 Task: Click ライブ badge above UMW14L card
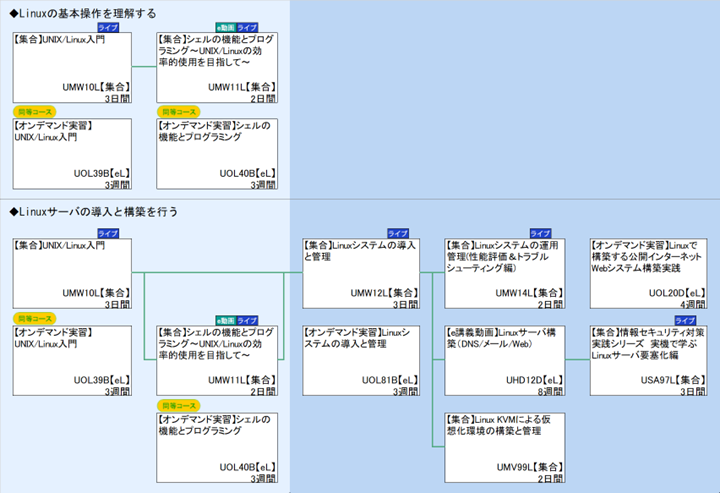[540, 234]
